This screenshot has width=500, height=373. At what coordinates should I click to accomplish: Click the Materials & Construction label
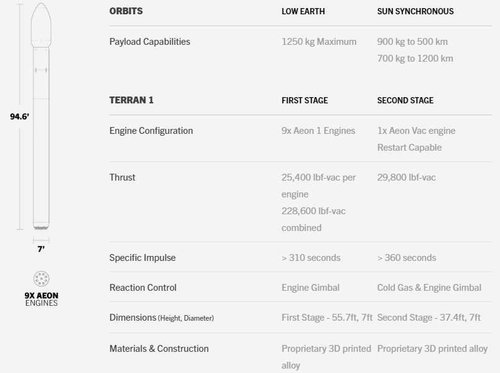point(159,349)
